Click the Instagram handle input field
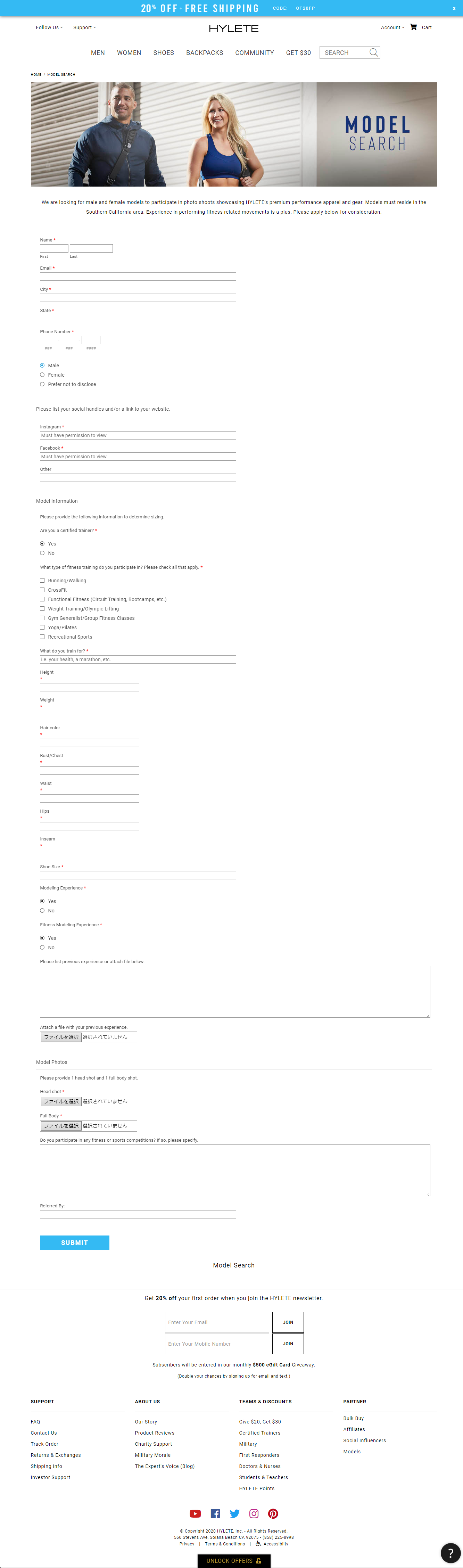Screen dimensions: 463x1568 click(x=138, y=435)
